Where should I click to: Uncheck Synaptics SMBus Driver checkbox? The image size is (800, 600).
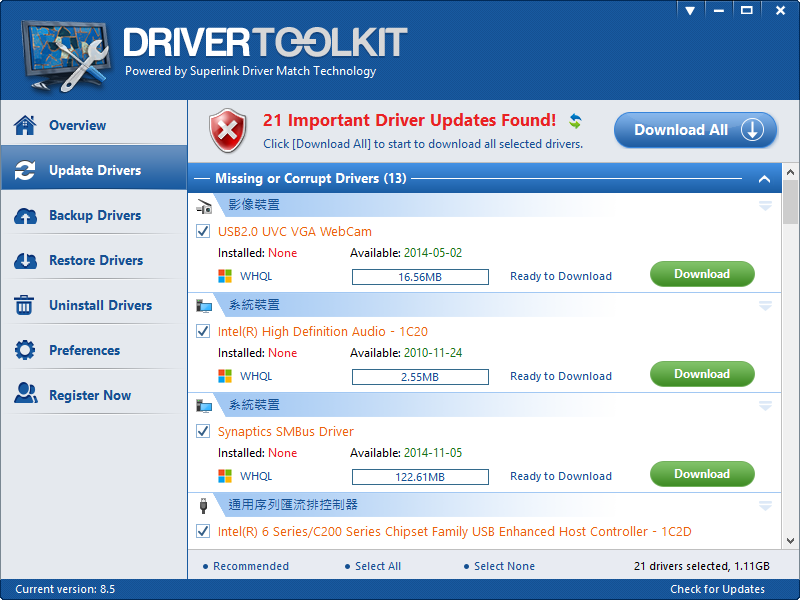[x=203, y=431]
